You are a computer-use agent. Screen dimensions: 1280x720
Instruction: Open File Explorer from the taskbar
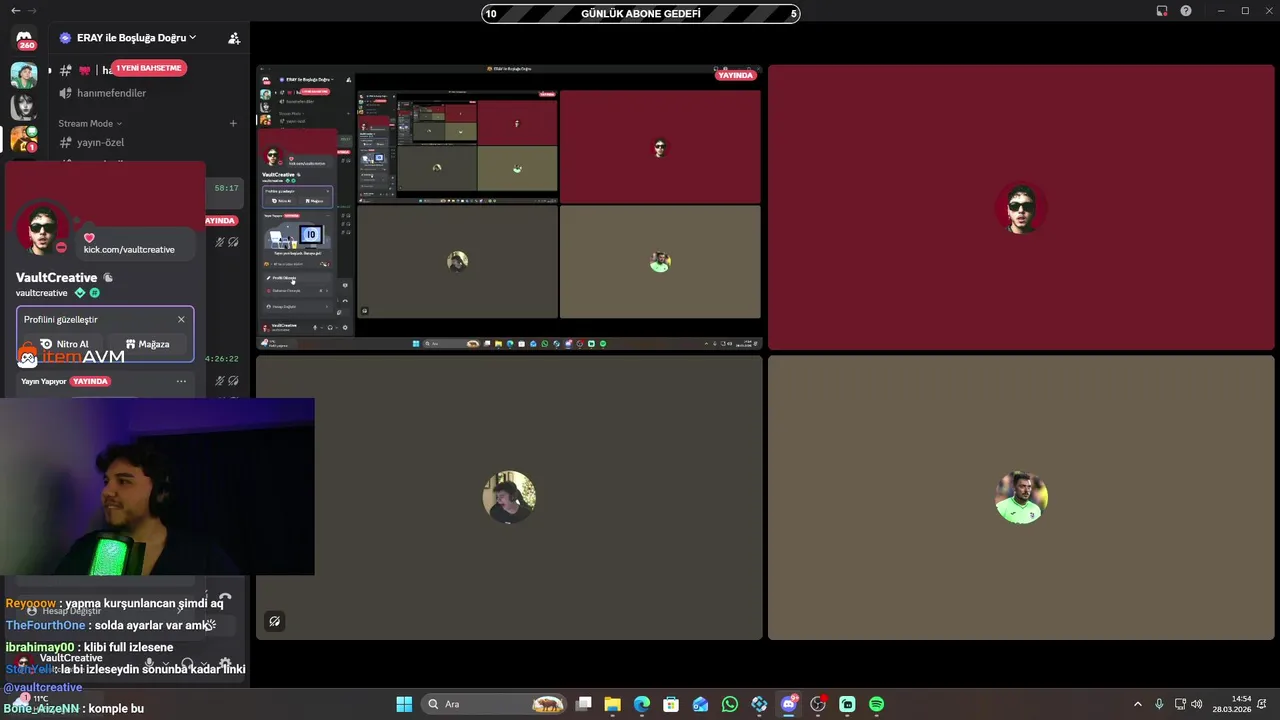613,704
